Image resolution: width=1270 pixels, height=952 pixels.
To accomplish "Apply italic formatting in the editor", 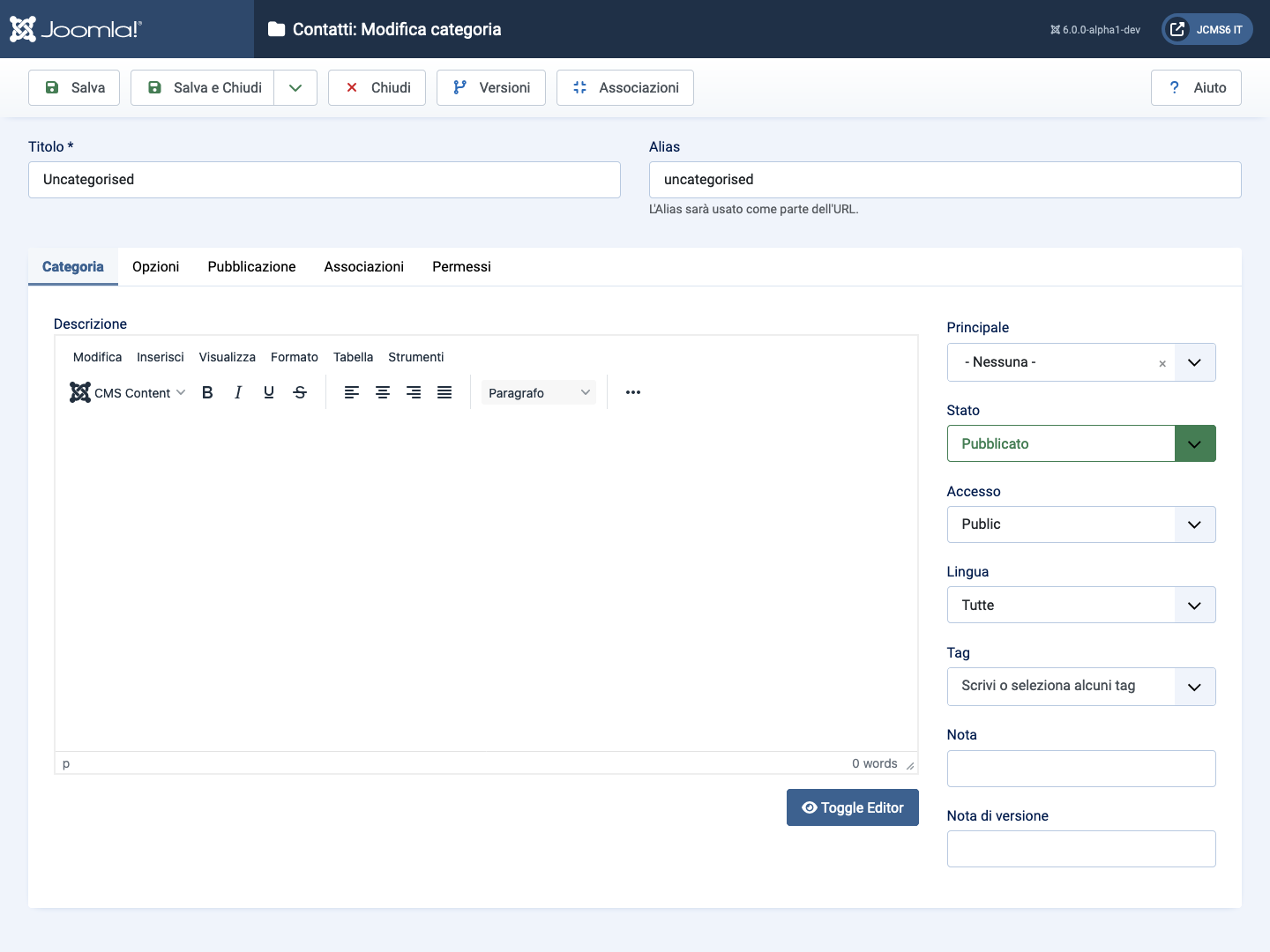I will (238, 393).
